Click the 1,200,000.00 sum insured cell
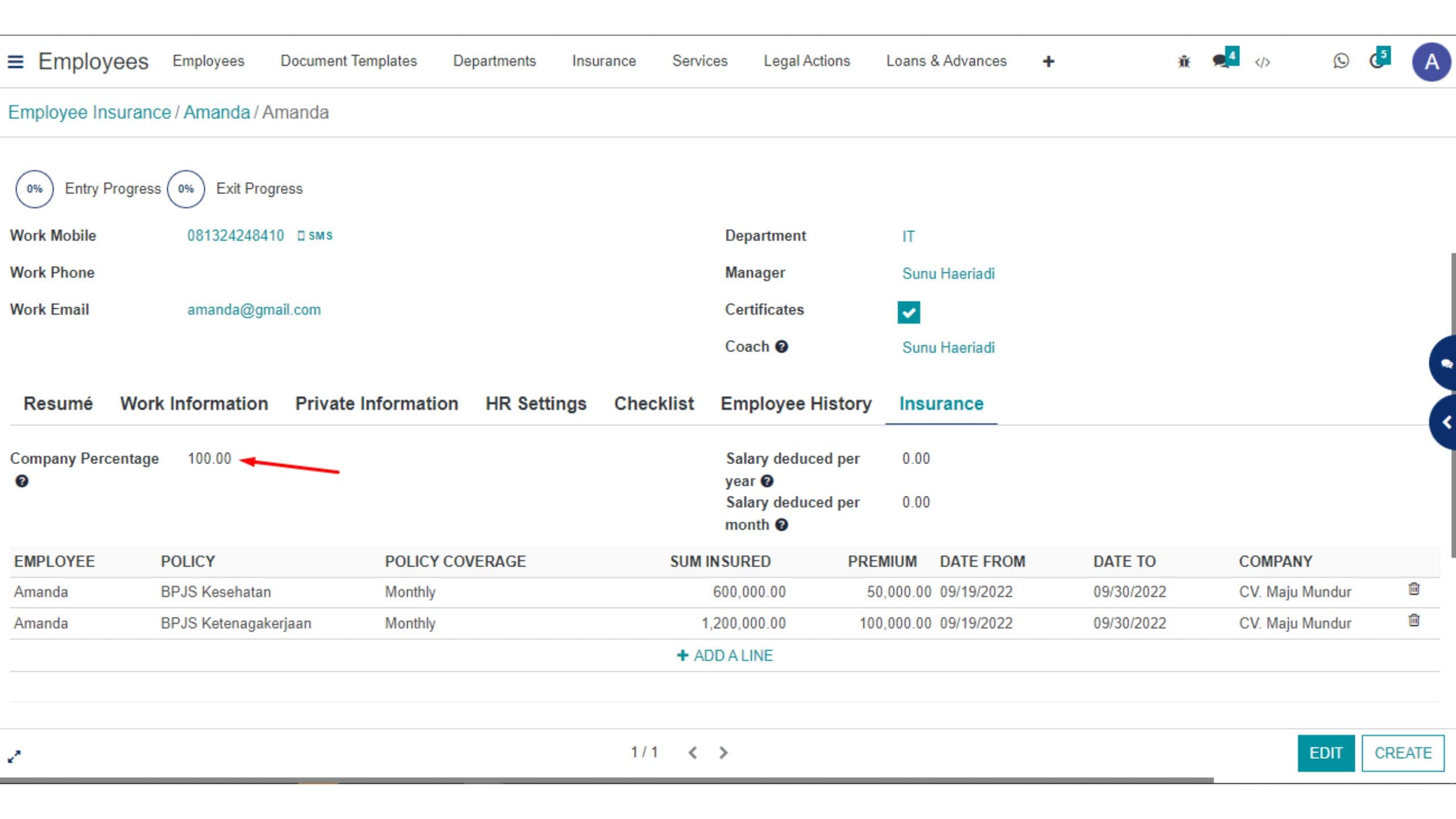Screen dimensions: 1456x819 coord(743,623)
